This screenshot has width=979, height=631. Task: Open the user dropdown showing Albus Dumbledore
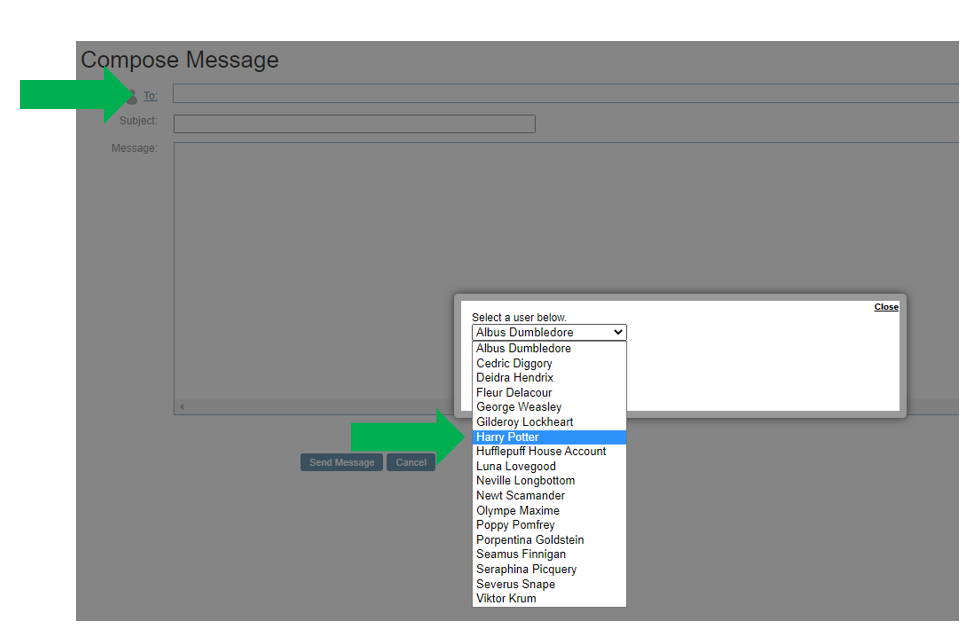click(x=549, y=332)
